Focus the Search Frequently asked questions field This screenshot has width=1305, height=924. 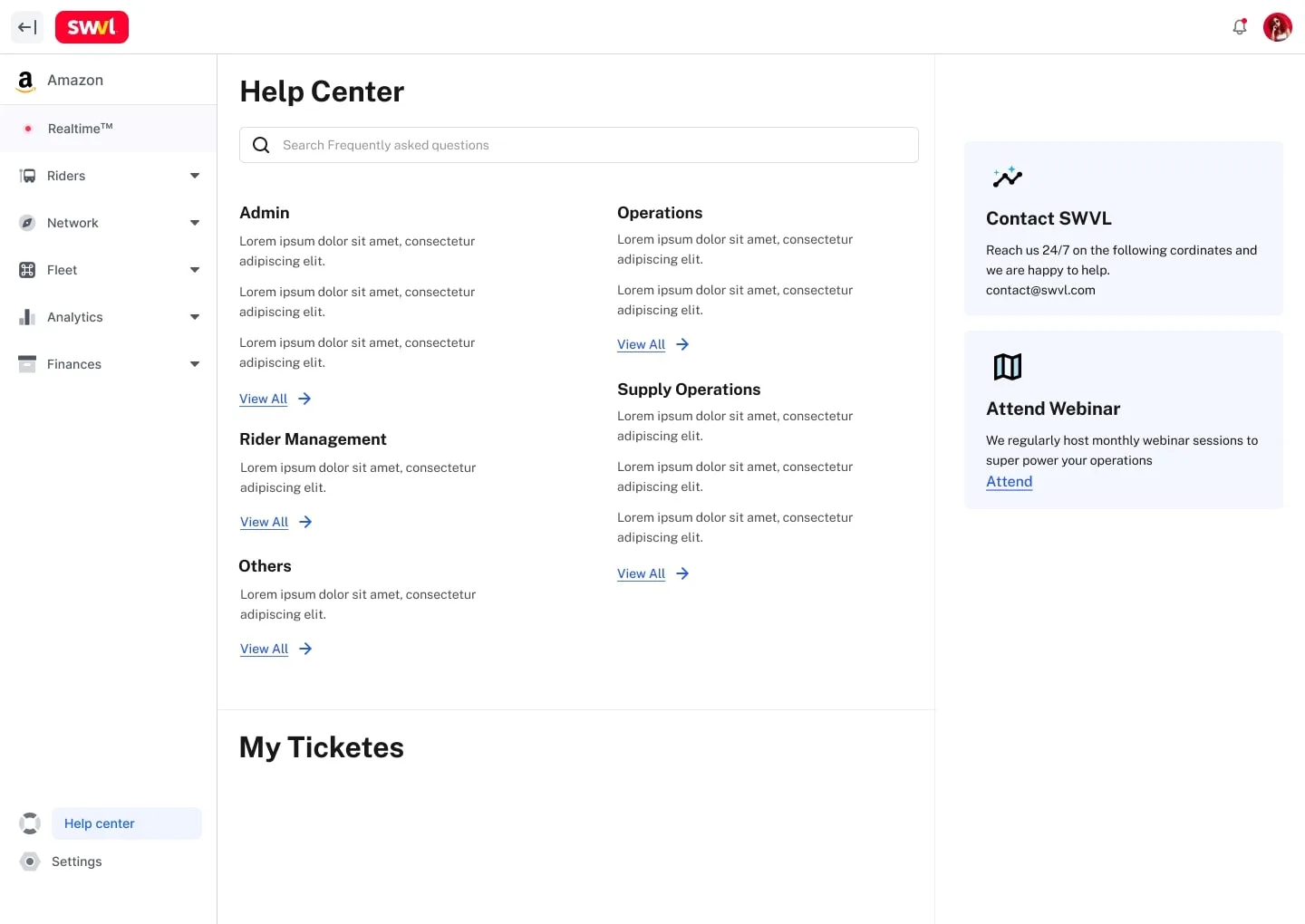click(x=589, y=145)
